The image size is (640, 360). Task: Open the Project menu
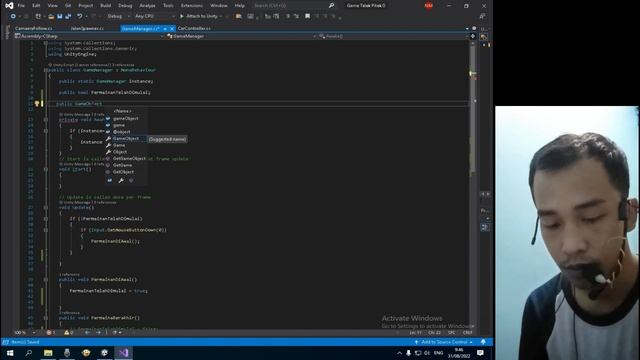click(x=86, y=6)
